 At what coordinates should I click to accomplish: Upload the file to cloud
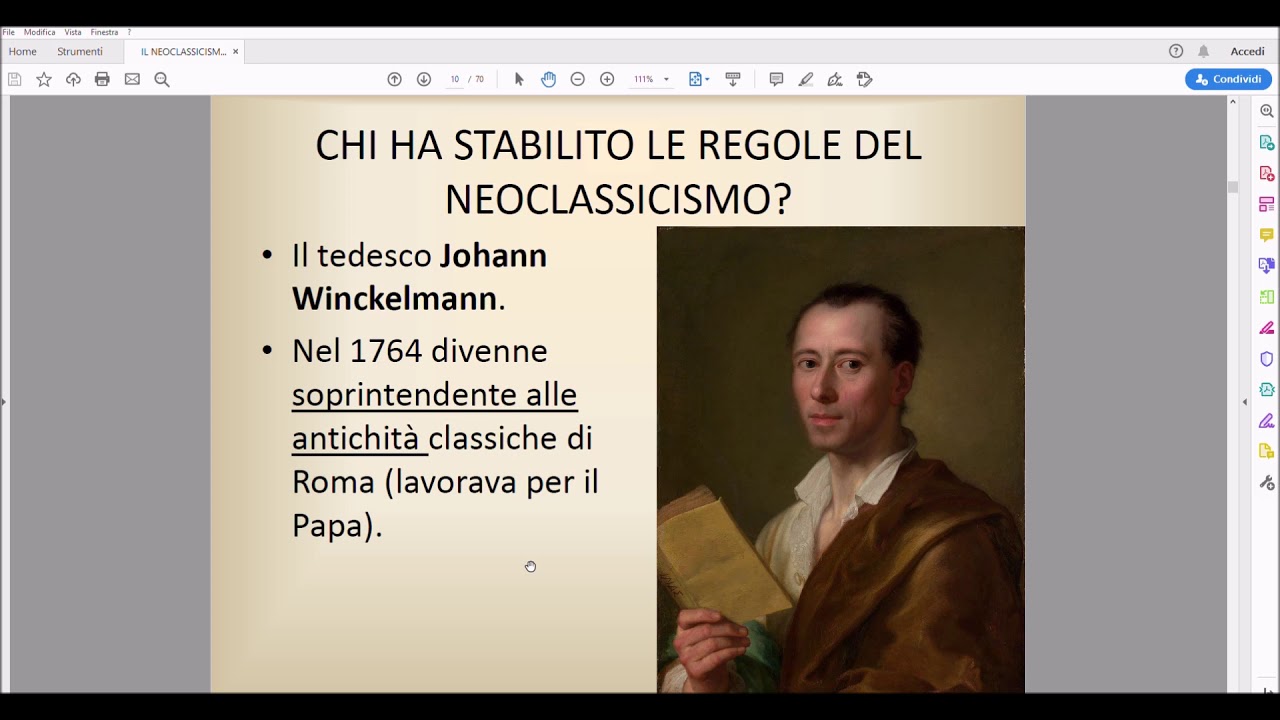click(x=73, y=79)
